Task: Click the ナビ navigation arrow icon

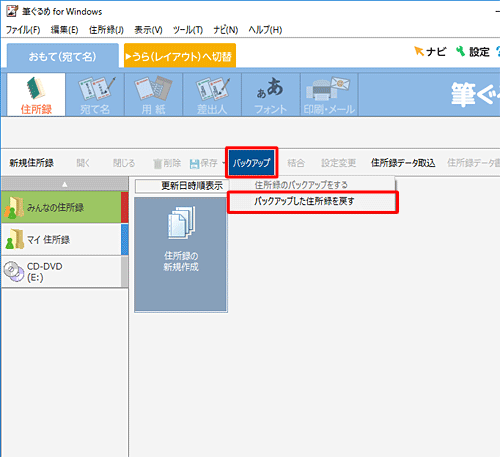Action: point(430,52)
